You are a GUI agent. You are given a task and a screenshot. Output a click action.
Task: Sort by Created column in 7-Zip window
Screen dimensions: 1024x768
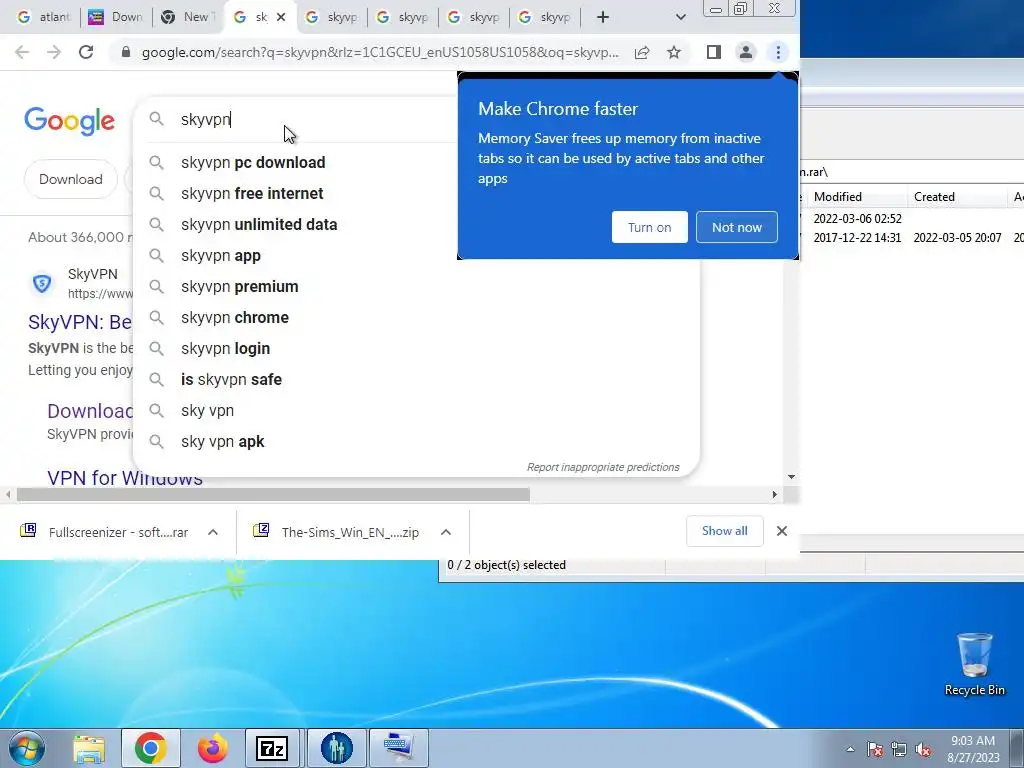coord(957,197)
